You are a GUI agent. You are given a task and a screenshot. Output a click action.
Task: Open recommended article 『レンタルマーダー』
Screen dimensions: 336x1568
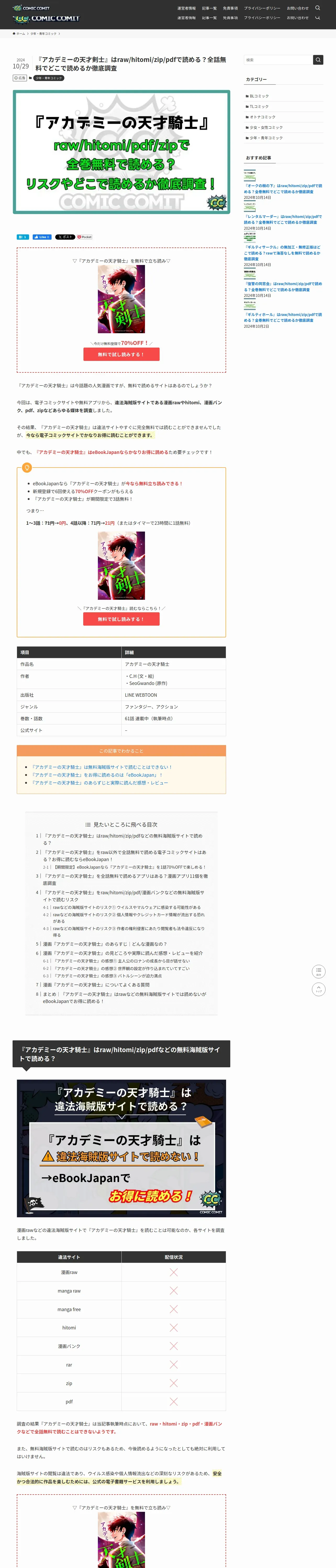point(283,219)
